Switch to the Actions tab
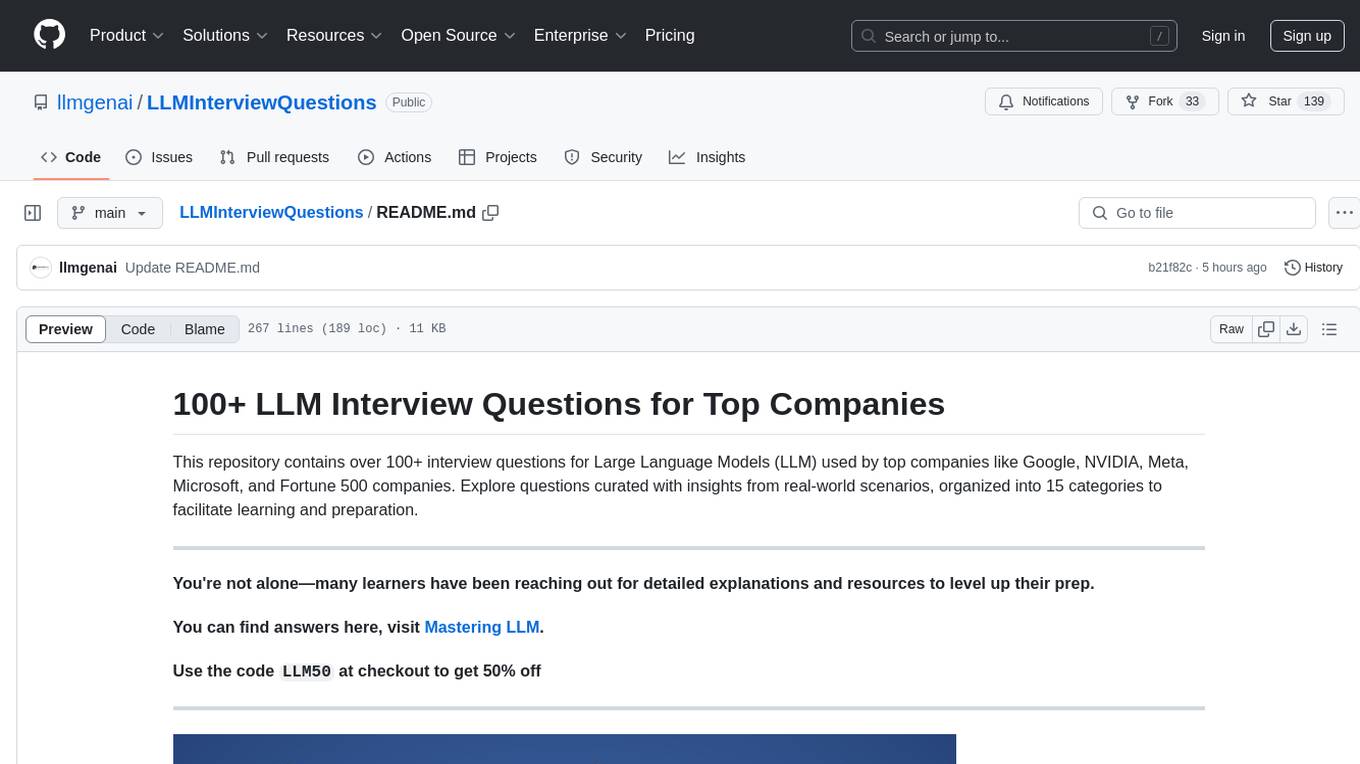The height and width of the screenshot is (764, 1360). tap(395, 157)
